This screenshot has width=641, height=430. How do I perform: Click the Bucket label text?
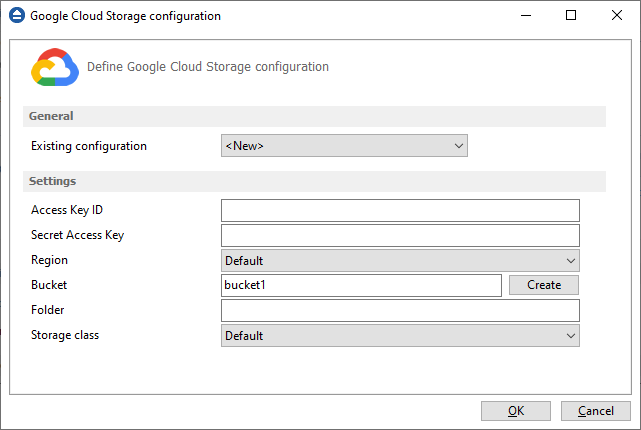coord(49,285)
